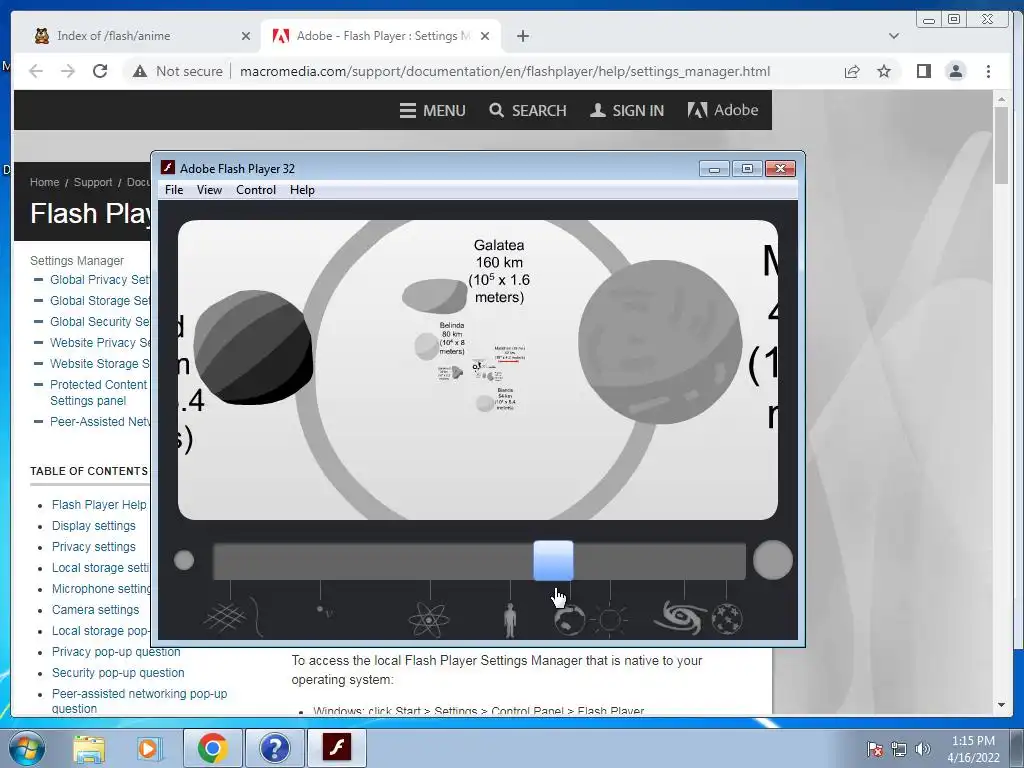Click the atom icon on scale bar
1024x768 pixels.
tap(429, 618)
